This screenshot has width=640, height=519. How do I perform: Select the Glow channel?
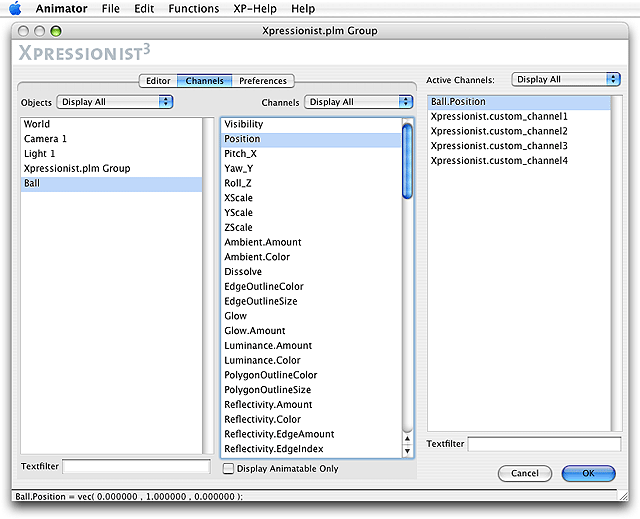click(311, 316)
